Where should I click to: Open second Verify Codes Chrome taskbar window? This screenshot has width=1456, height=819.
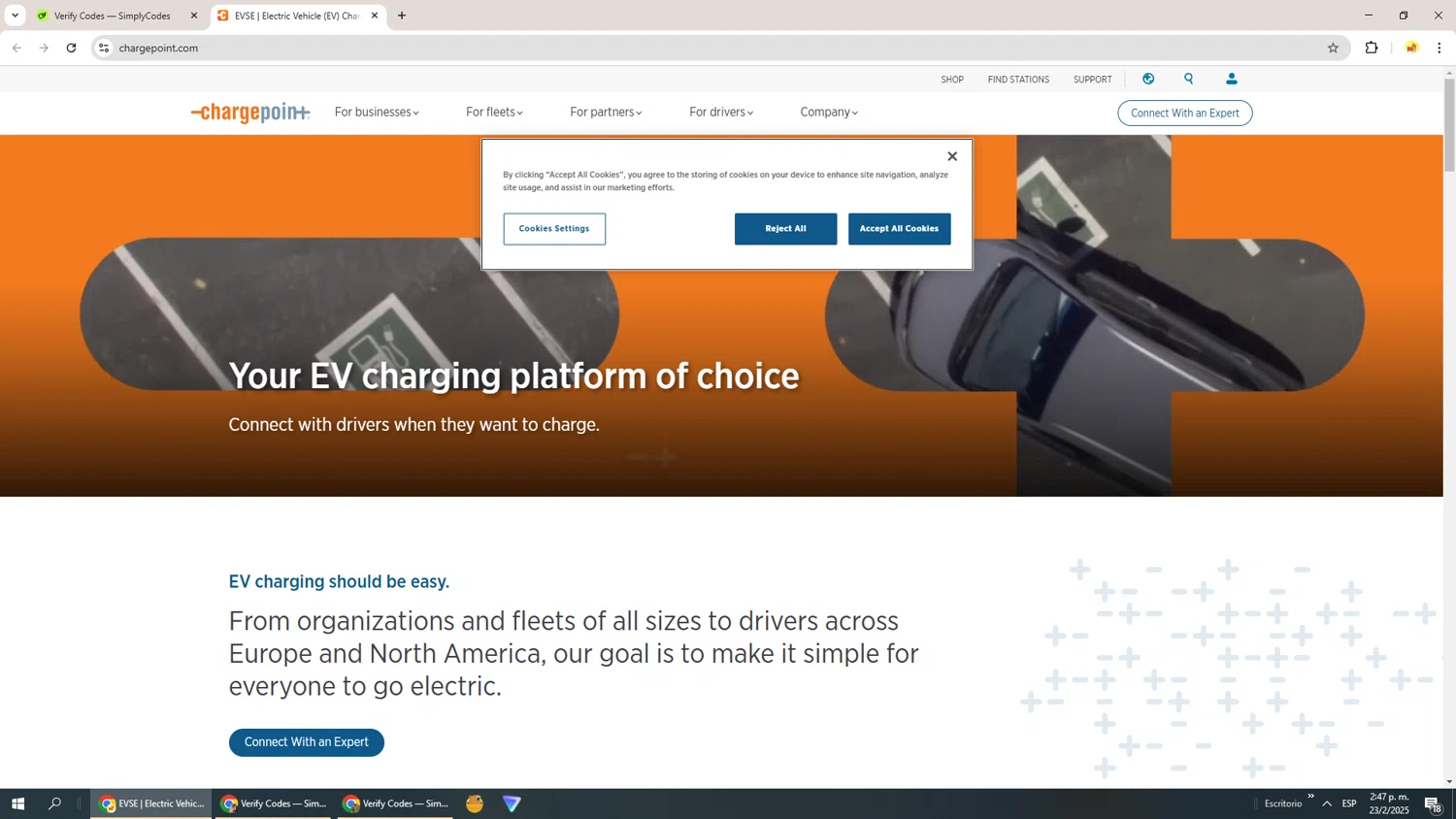pos(396,803)
